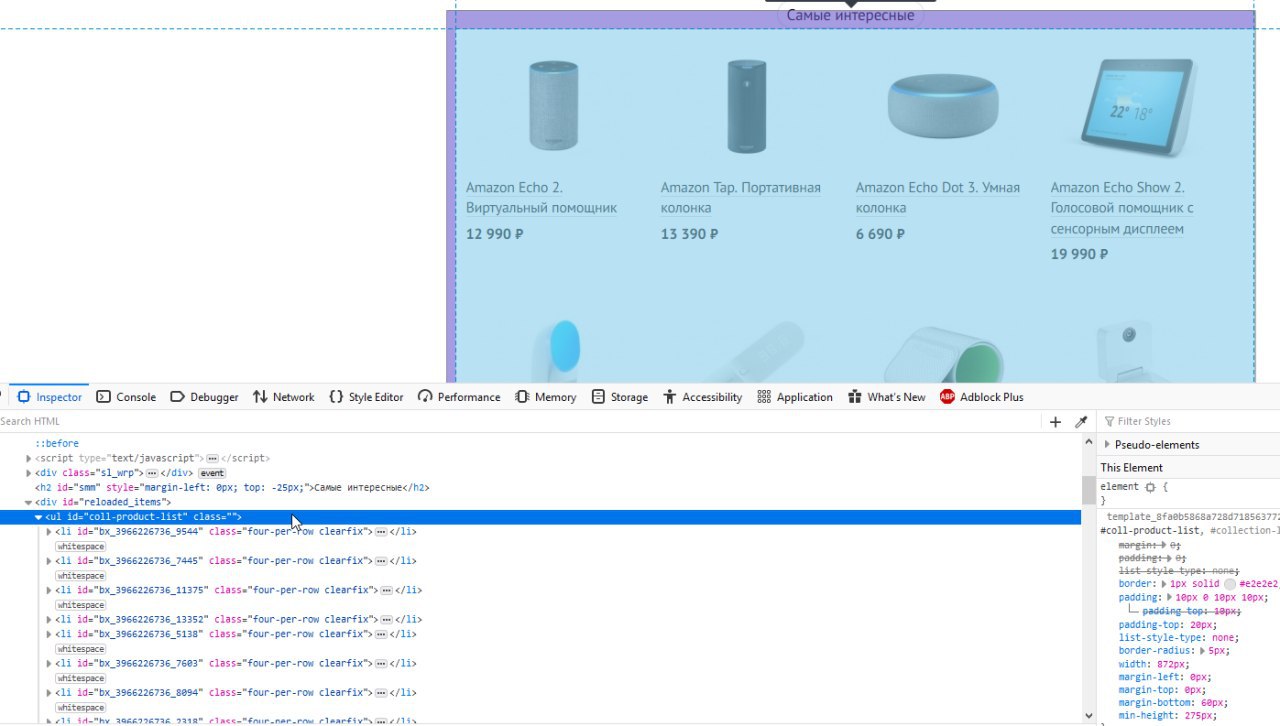Expand li bx_3966226736_8094 node arrow
The width and height of the screenshot is (1280, 726).
point(50,693)
